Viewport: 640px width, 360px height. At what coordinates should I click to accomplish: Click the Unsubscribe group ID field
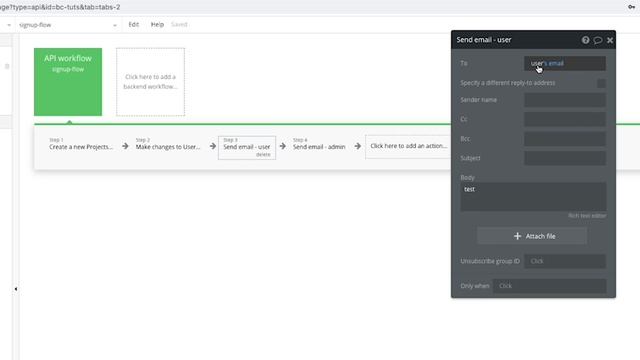[x=565, y=261]
